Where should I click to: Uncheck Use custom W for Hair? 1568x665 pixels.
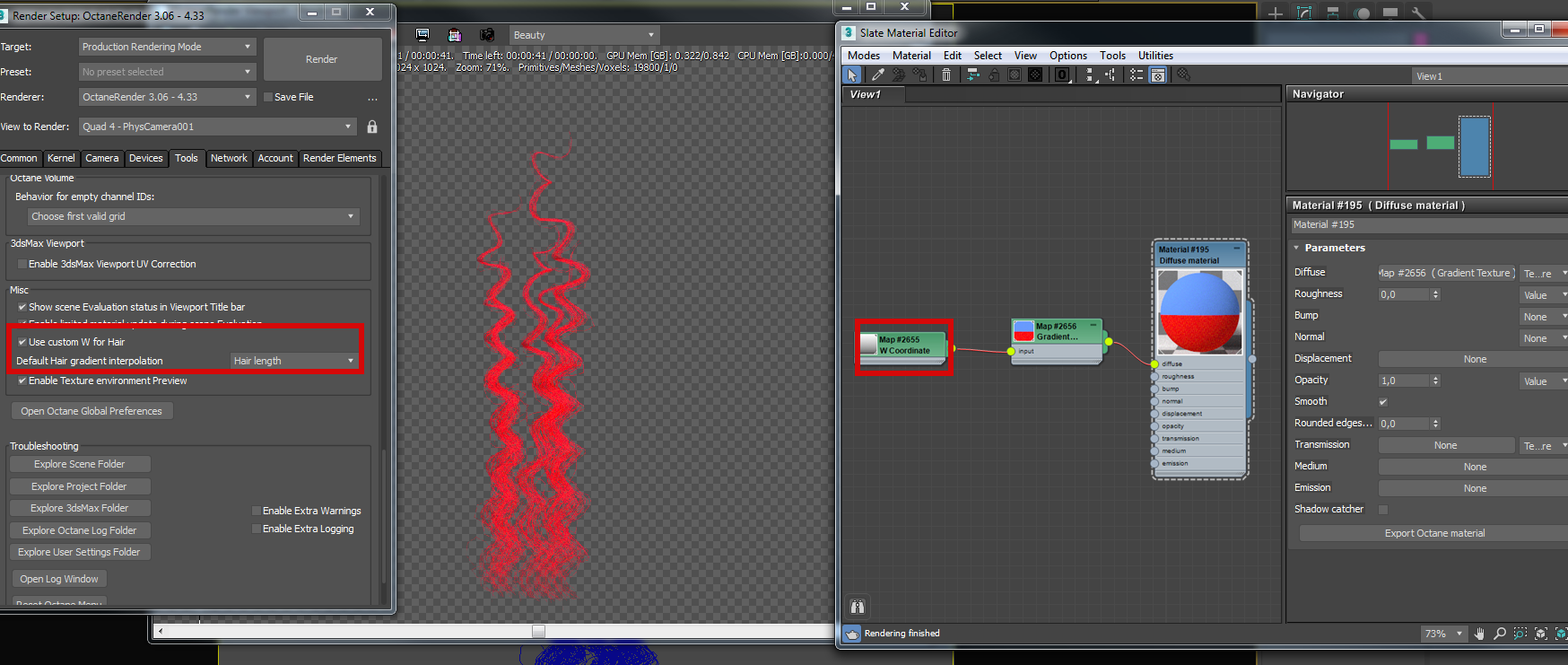click(22, 342)
